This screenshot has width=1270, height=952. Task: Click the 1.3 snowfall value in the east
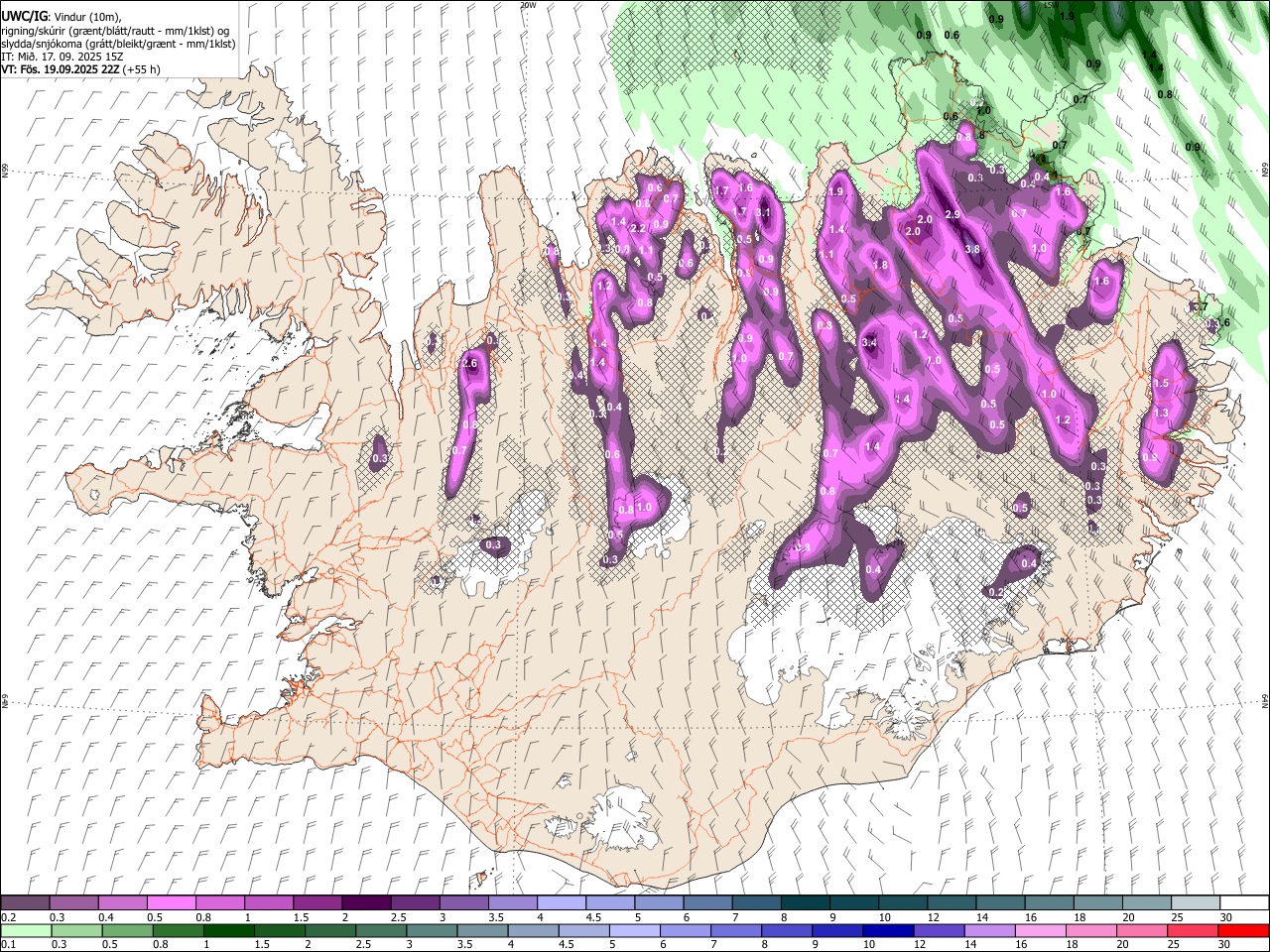(1161, 413)
